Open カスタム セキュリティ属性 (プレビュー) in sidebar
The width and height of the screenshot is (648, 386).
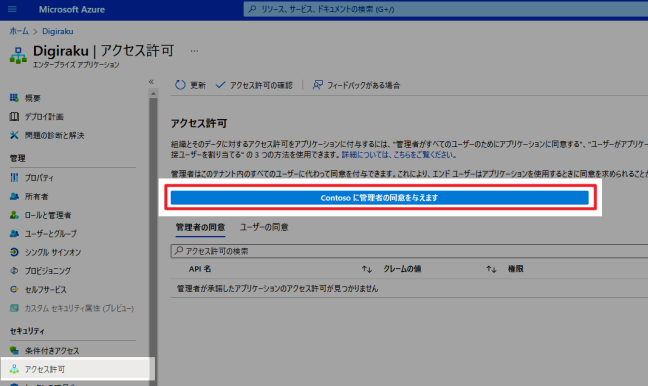tap(79, 308)
